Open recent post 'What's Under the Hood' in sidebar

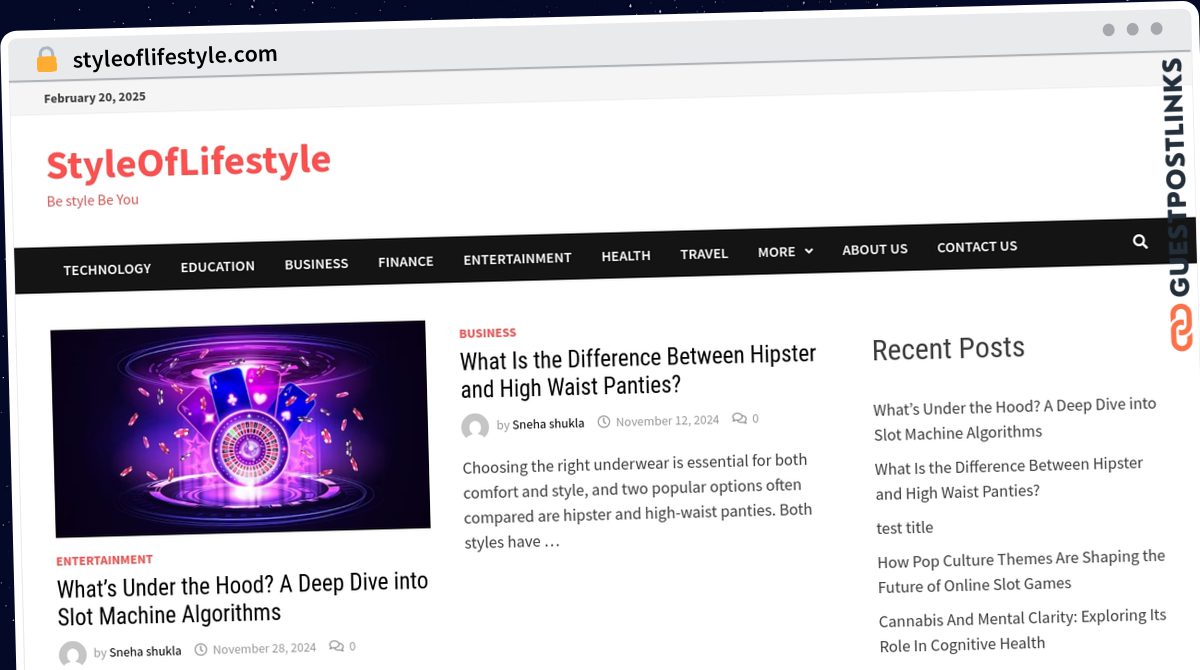point(1015,419)
